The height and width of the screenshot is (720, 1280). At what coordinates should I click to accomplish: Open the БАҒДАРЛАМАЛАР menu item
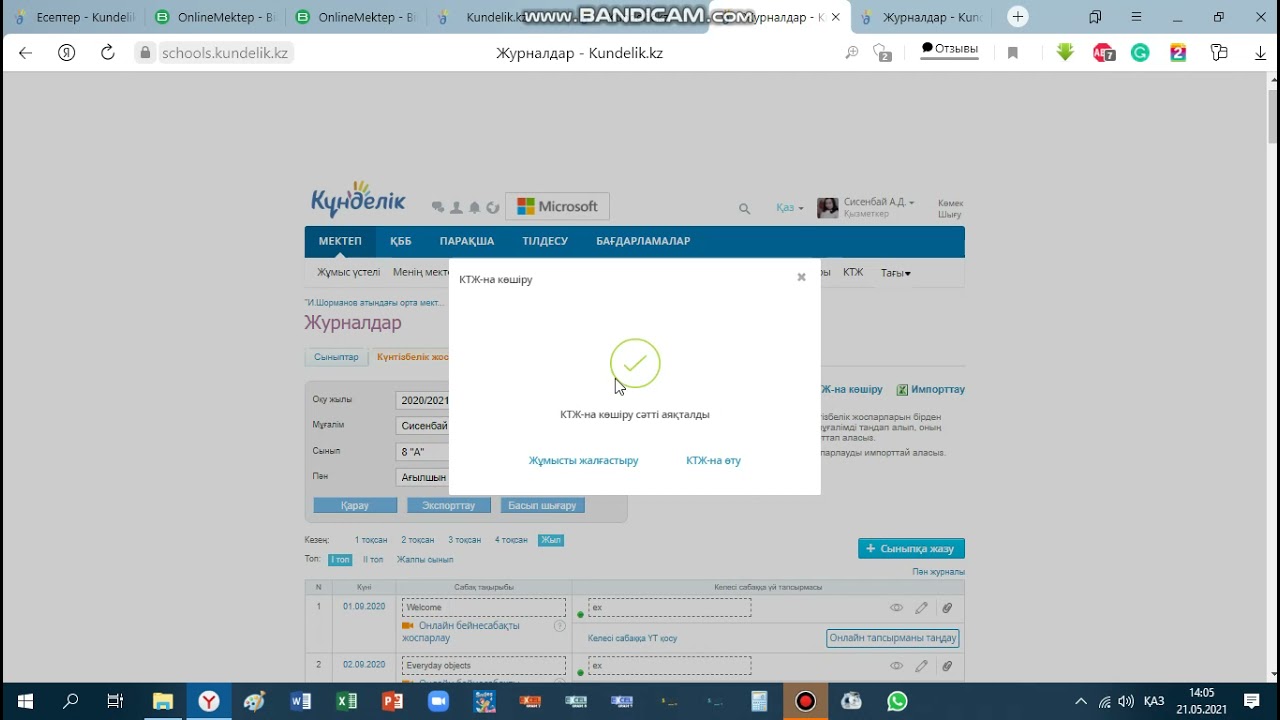click(643, 241)
